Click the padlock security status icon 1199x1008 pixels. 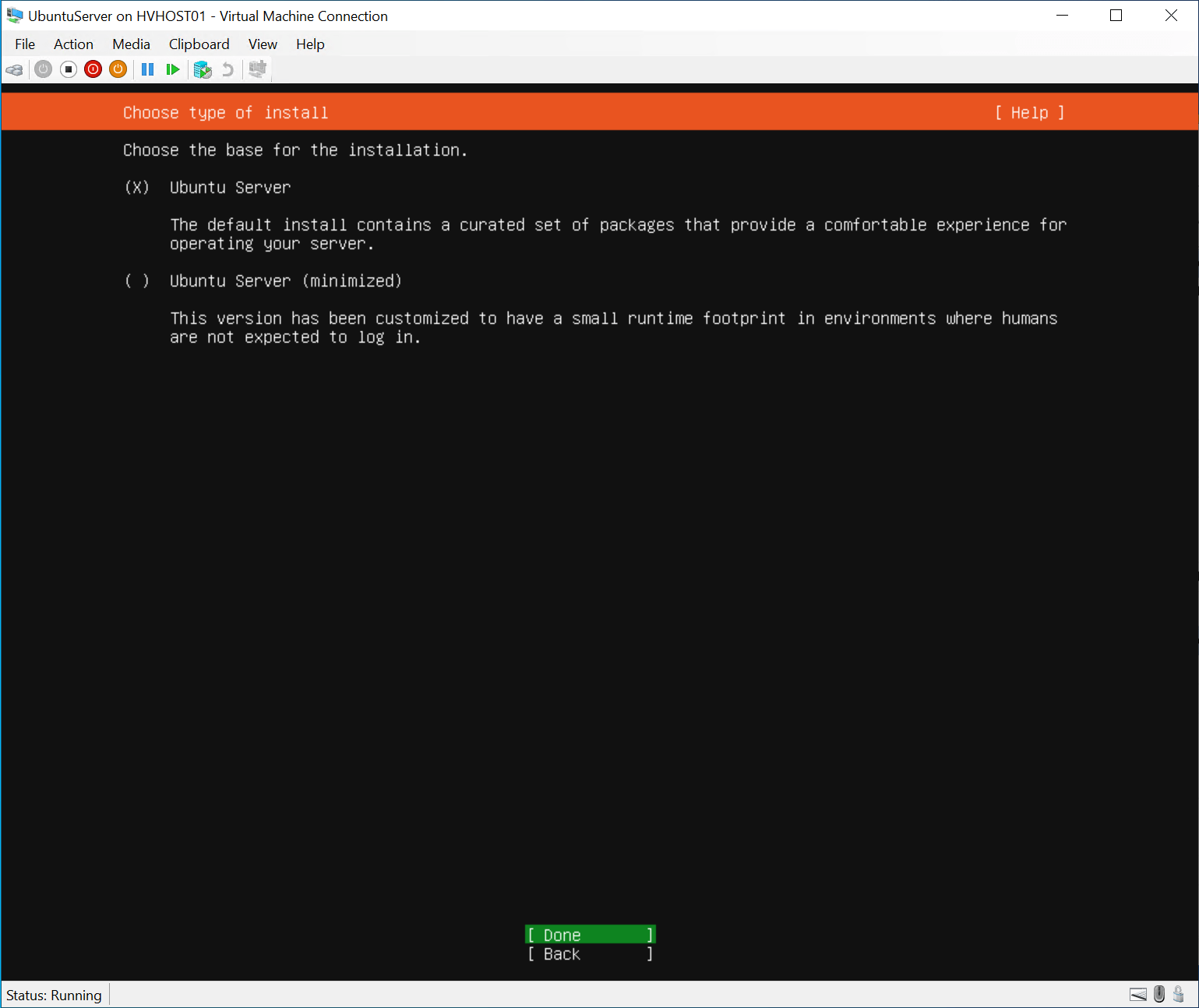[1179, 994]
